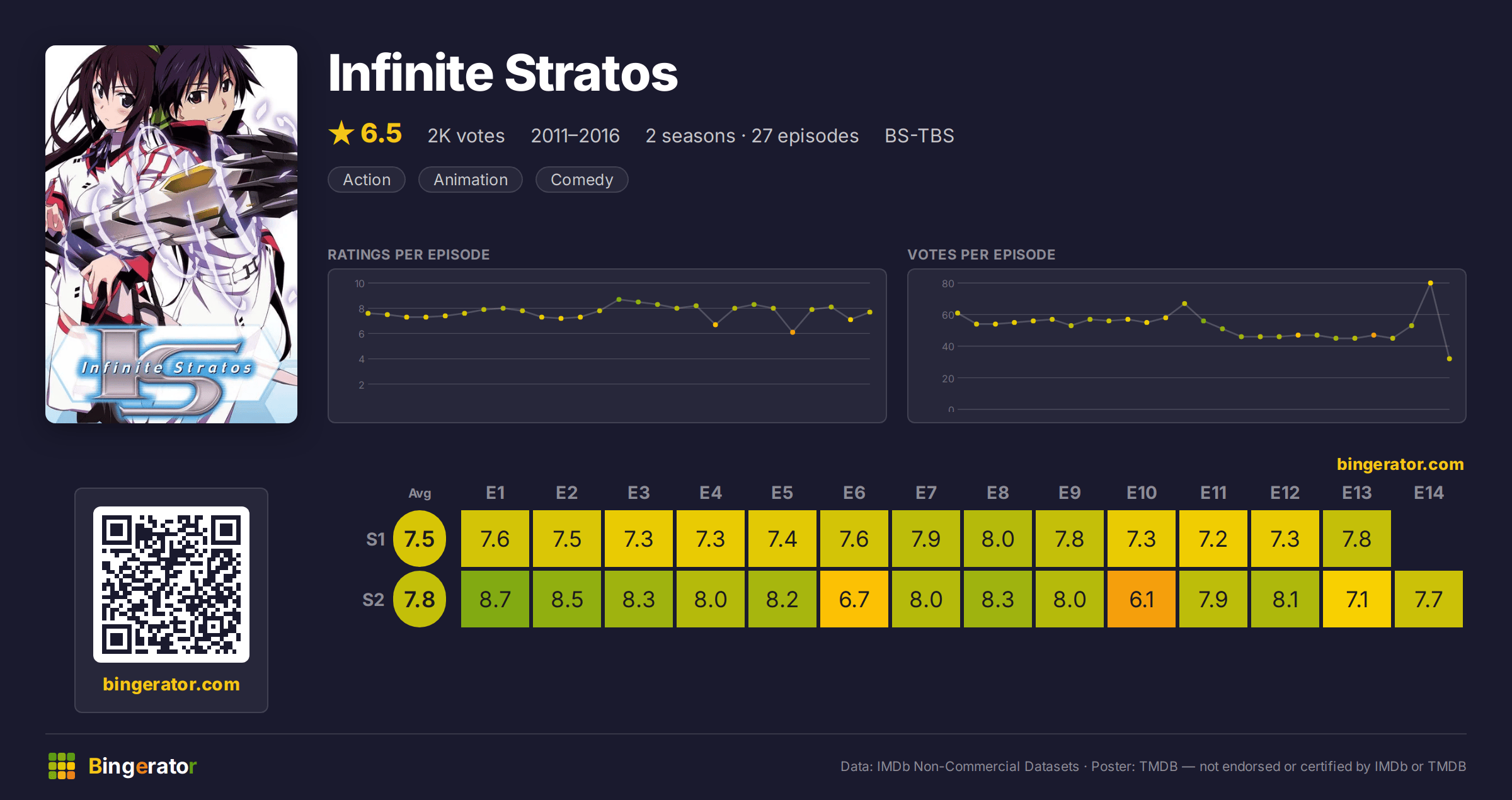Image resolution: width=1512 pixels, height=800 pixels.
Task: Click the E14 column header
Action: click(1429, 493)
